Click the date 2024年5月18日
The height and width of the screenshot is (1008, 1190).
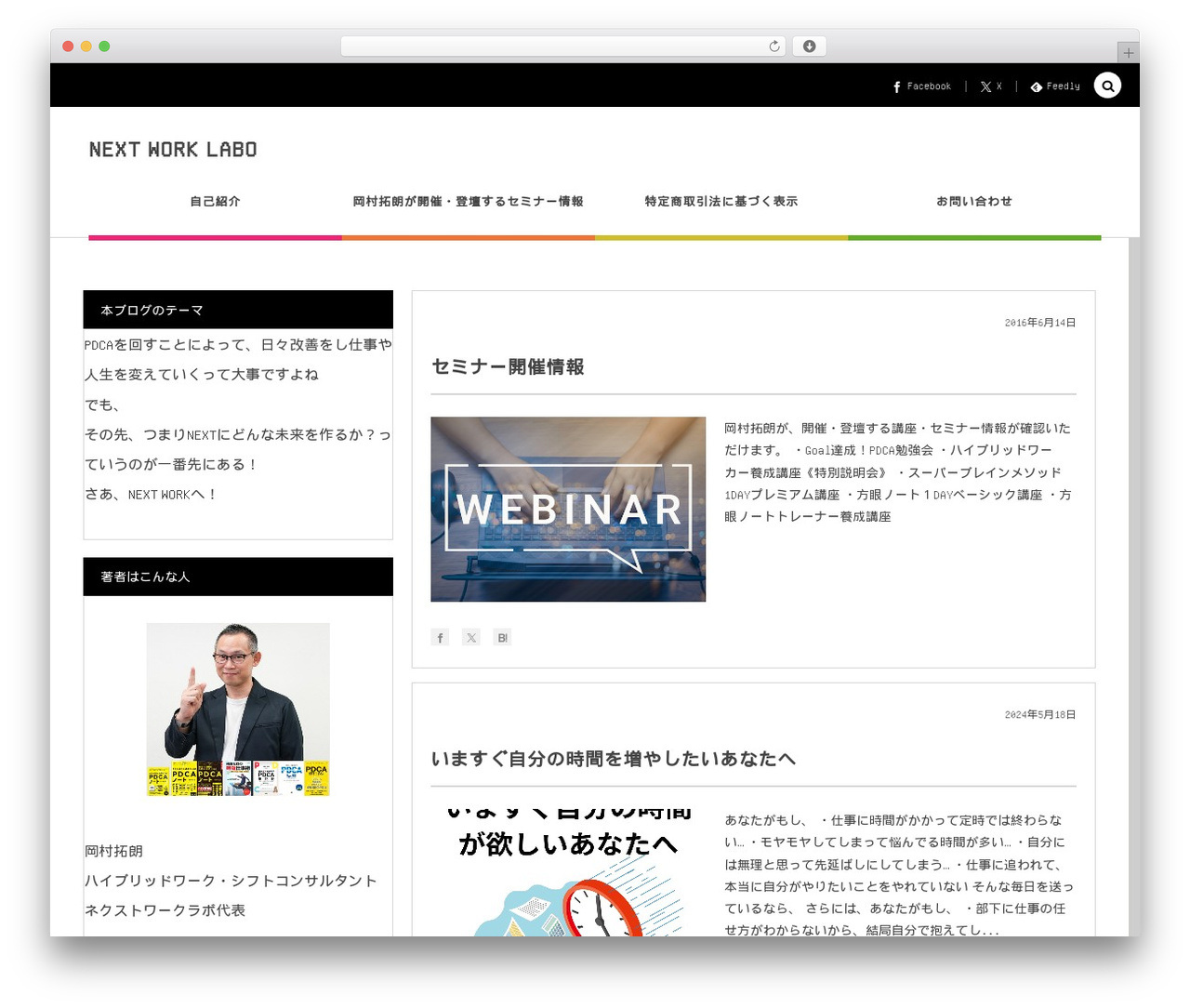(x=1039, y=715)
